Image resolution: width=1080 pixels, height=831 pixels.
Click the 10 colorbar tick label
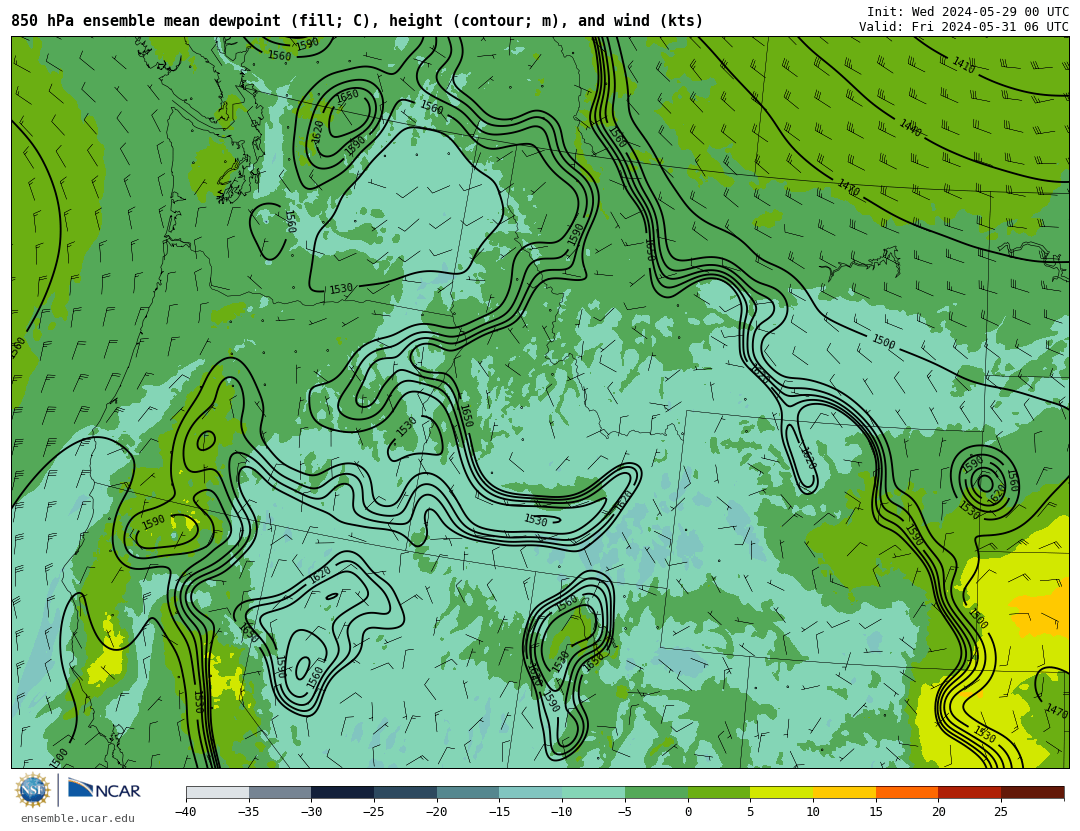(x=813, y=812)
